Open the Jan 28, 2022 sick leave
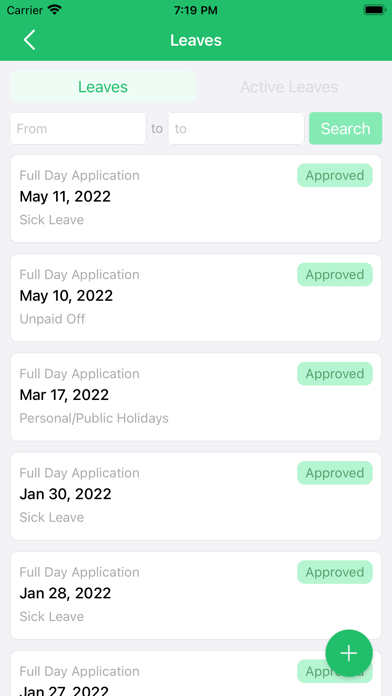Screen dimensions: 392x696 [196, 595]
